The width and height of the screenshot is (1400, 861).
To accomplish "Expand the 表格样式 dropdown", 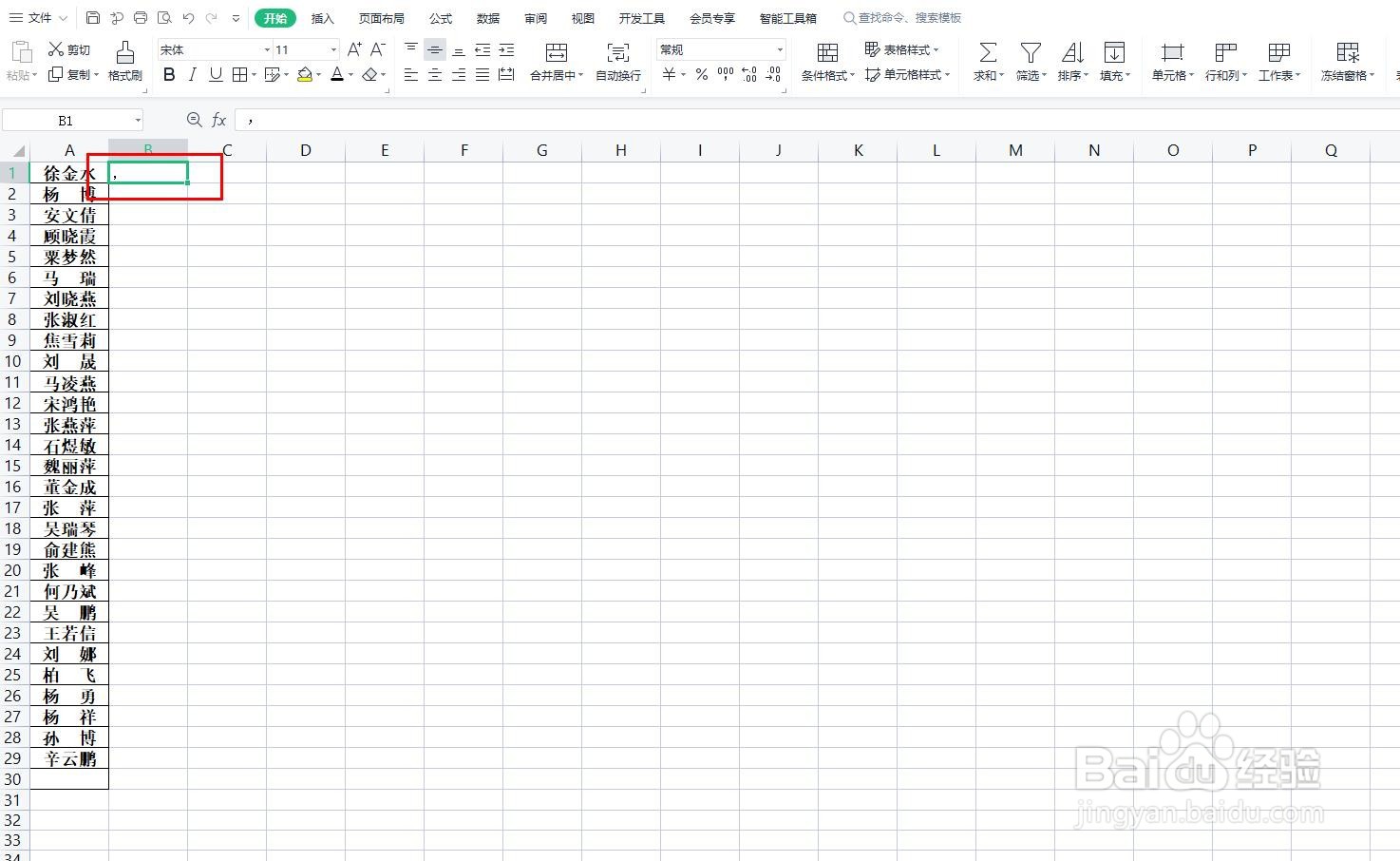I will tap(936, 49).
